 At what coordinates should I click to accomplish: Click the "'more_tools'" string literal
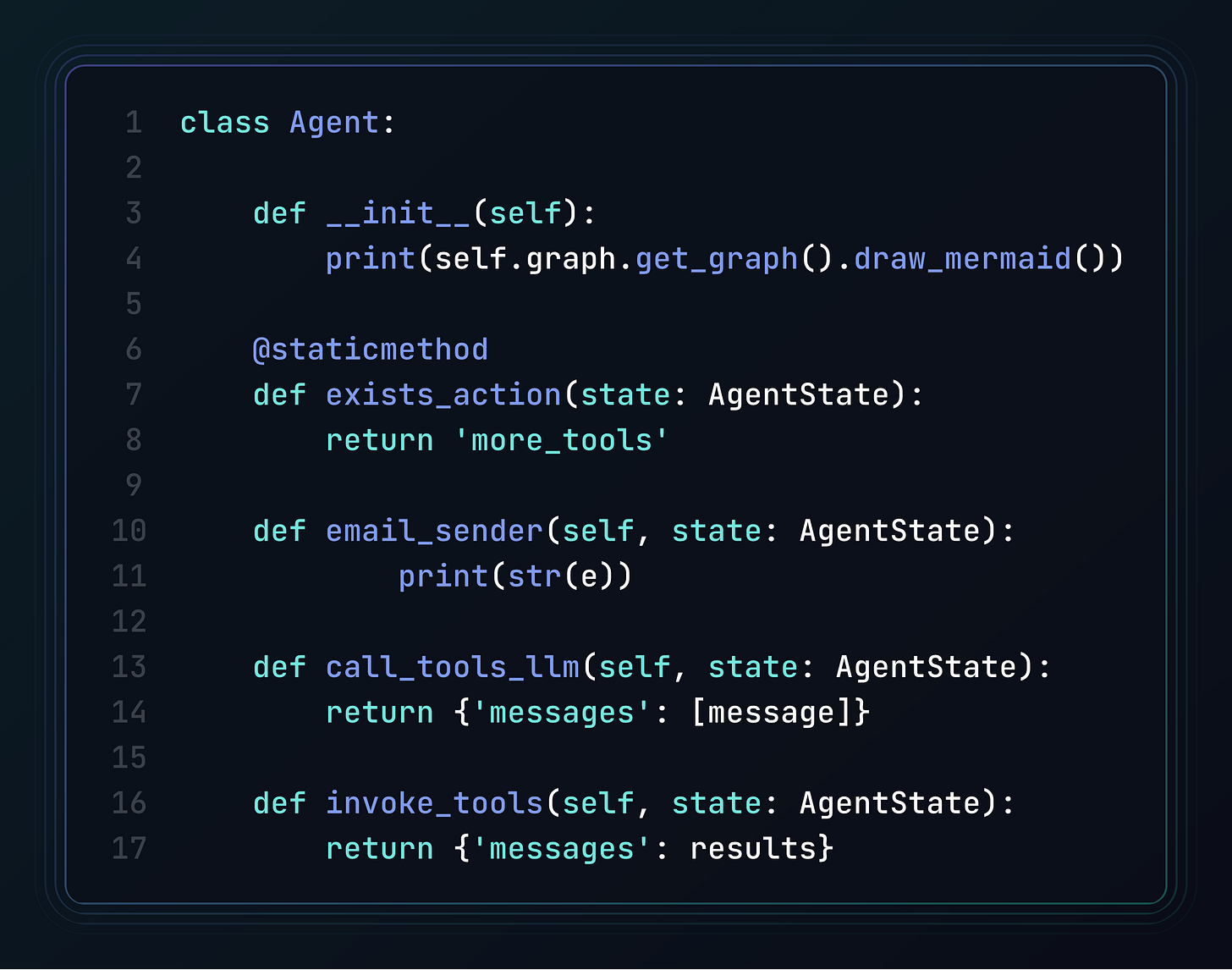(x=562, y=440)
